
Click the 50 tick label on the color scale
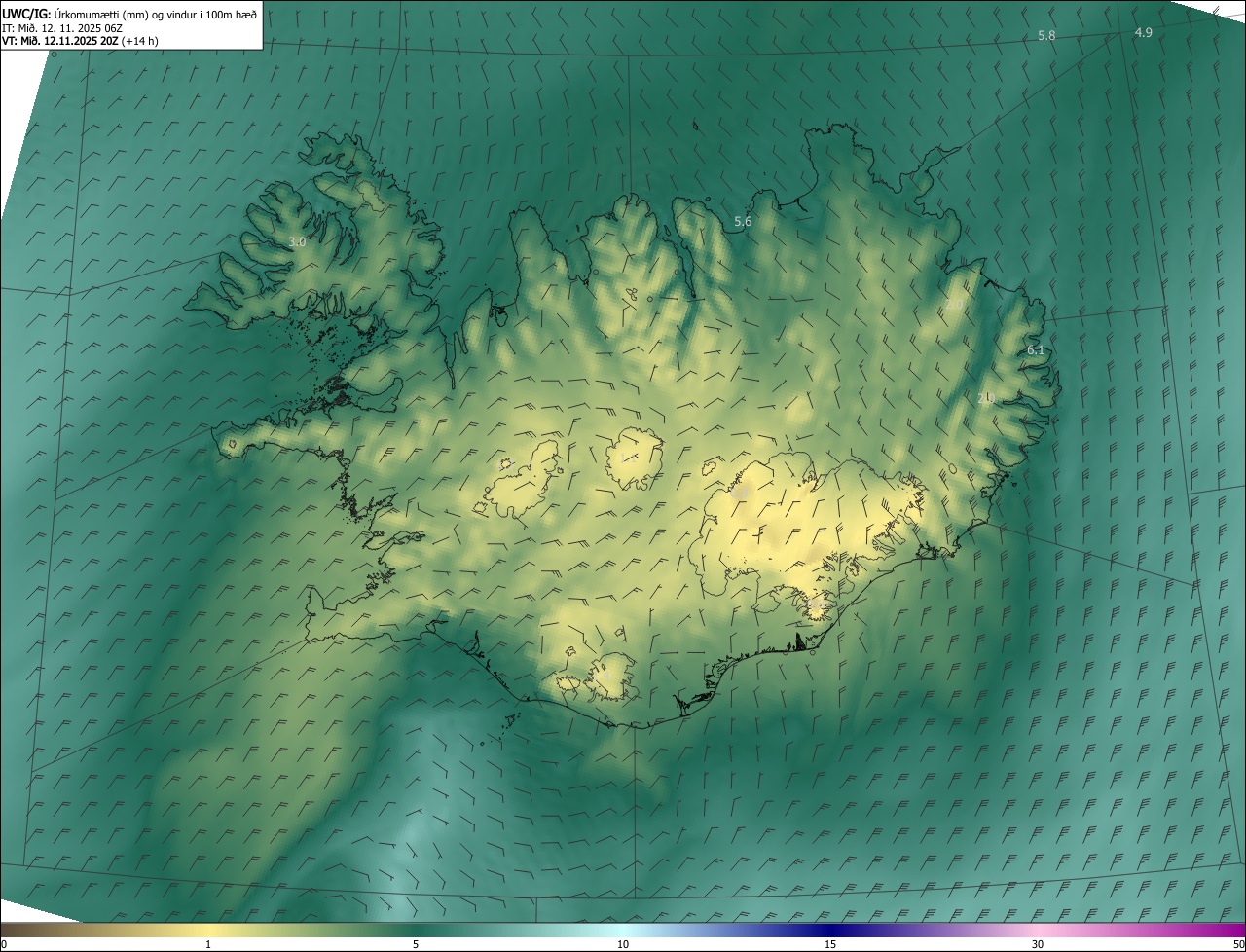pos(1238,944)
